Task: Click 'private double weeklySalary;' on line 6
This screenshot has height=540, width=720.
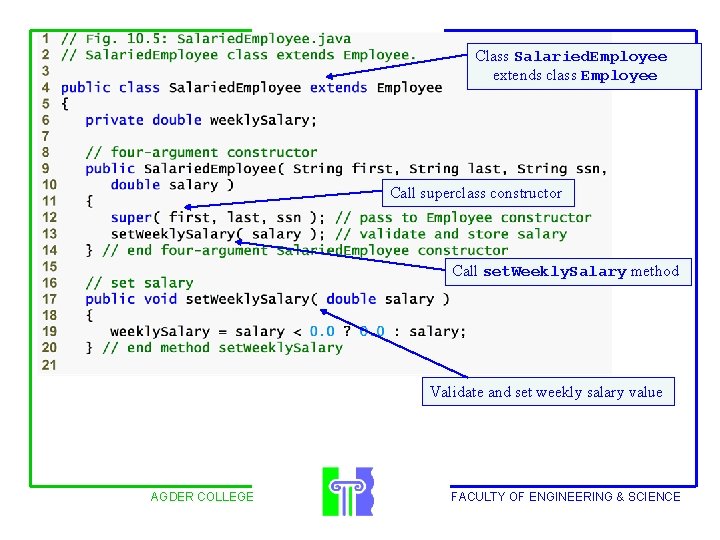Action: click(201, 120)
